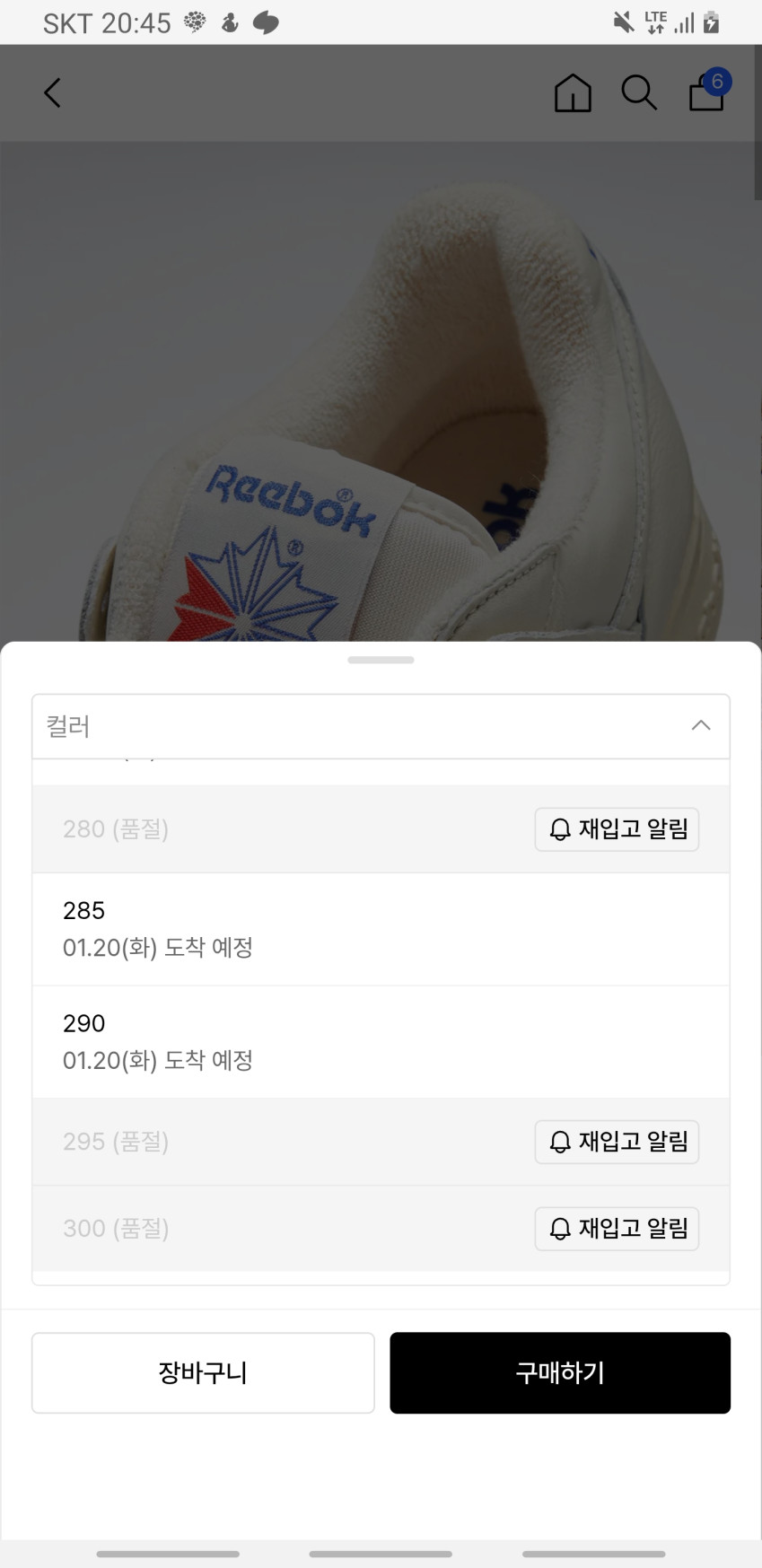Tap the bell icon for size 280

coord(560,829)
